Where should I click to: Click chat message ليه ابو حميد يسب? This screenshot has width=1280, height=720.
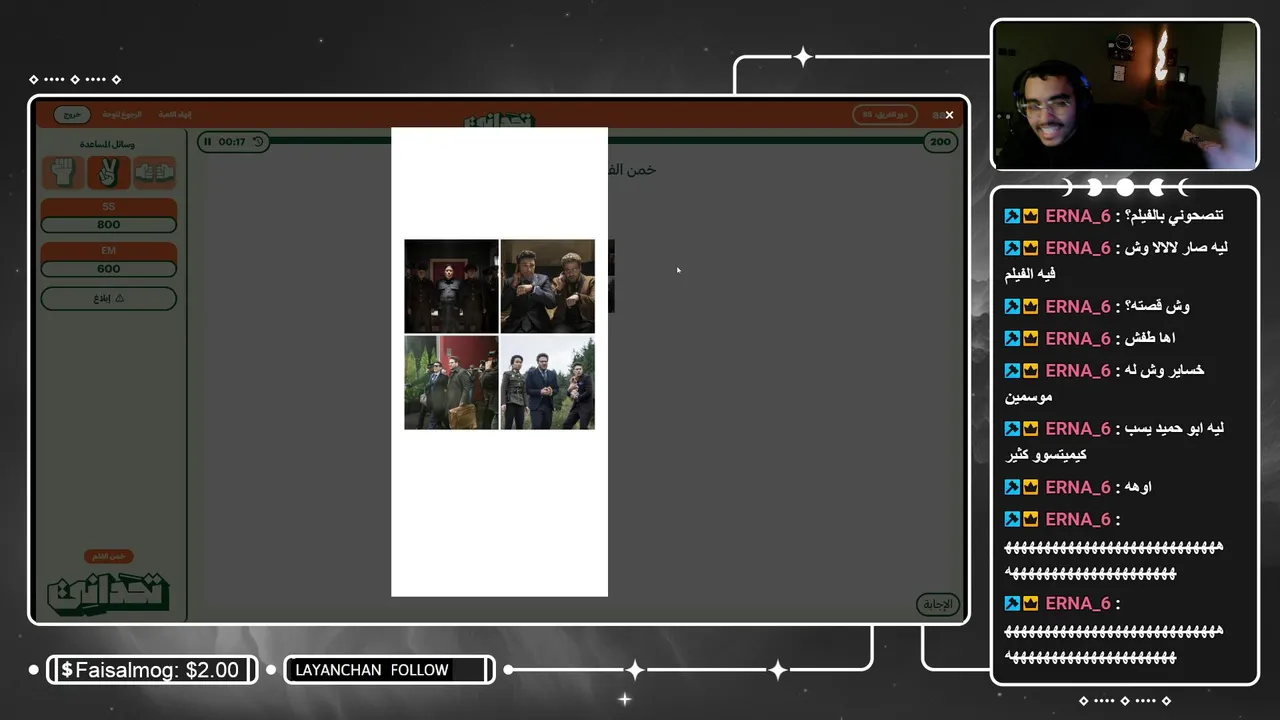point(1174,428)
